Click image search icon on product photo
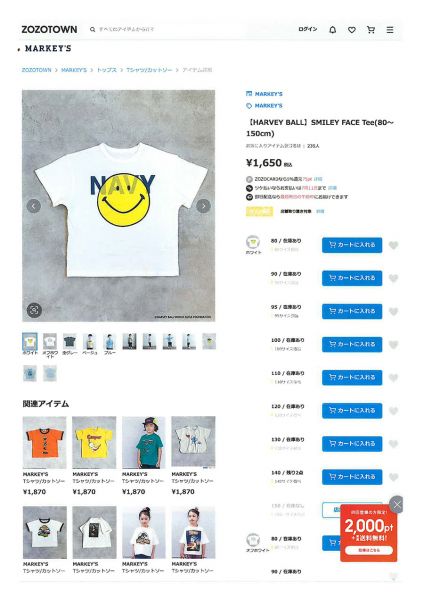This screenshot has height=600, width=424. tap(34, 310)
